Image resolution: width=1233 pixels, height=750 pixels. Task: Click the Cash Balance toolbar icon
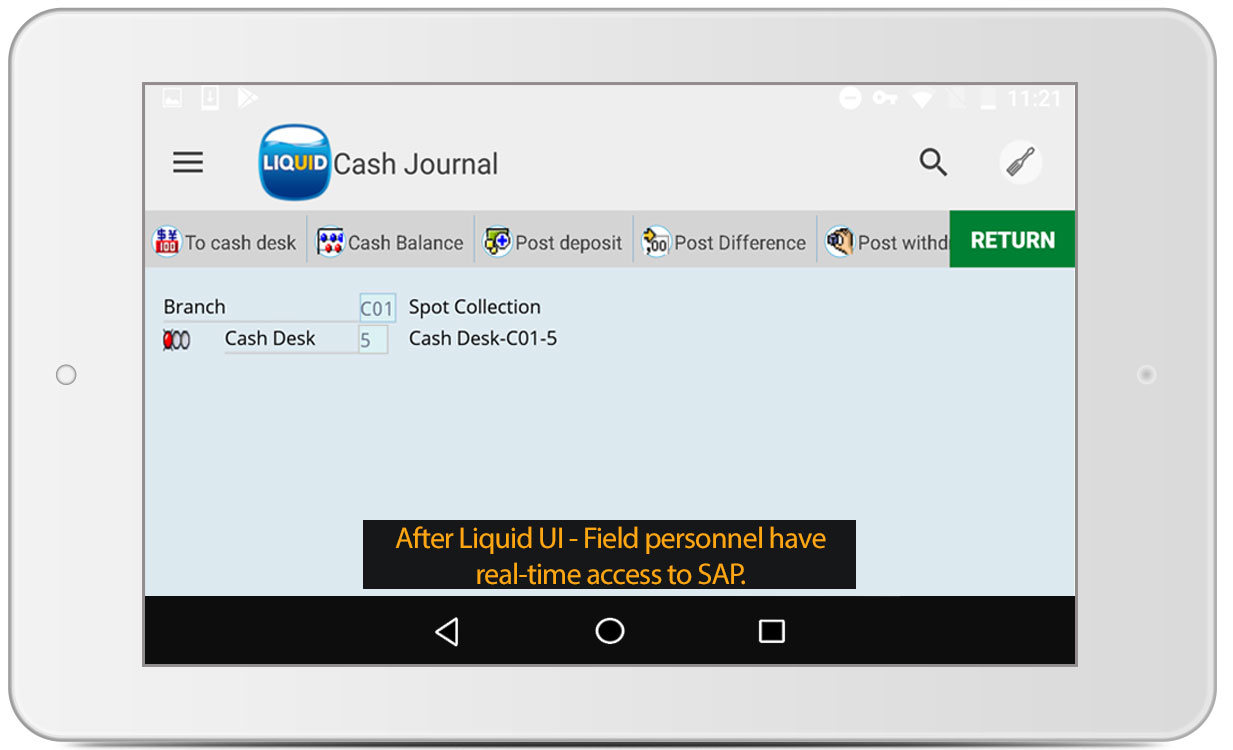[x=330, y=242]
